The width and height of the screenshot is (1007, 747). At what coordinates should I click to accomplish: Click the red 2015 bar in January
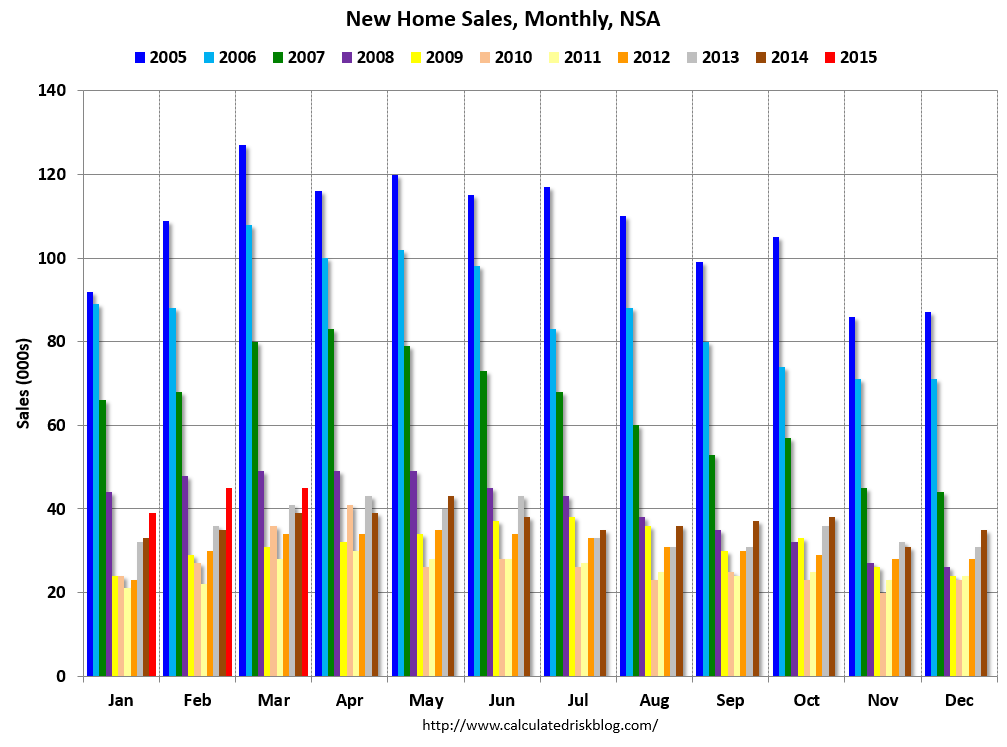click(x=152, y=594)
